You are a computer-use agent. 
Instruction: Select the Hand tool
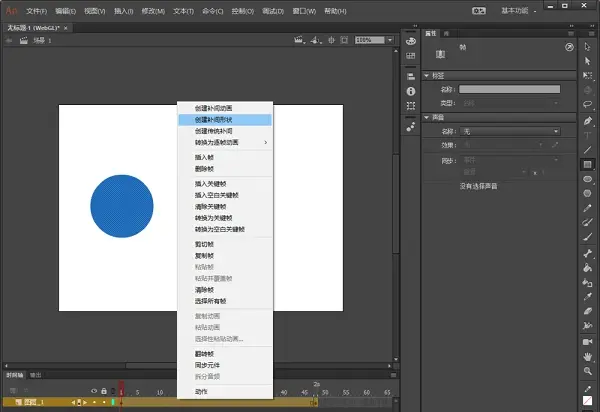pos(588,355)
